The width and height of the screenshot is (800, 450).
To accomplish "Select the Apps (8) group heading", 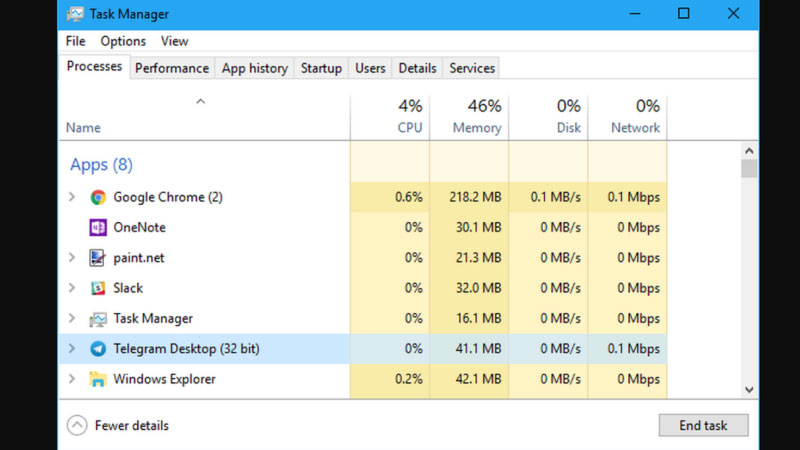I will click(x=101, y=164).
